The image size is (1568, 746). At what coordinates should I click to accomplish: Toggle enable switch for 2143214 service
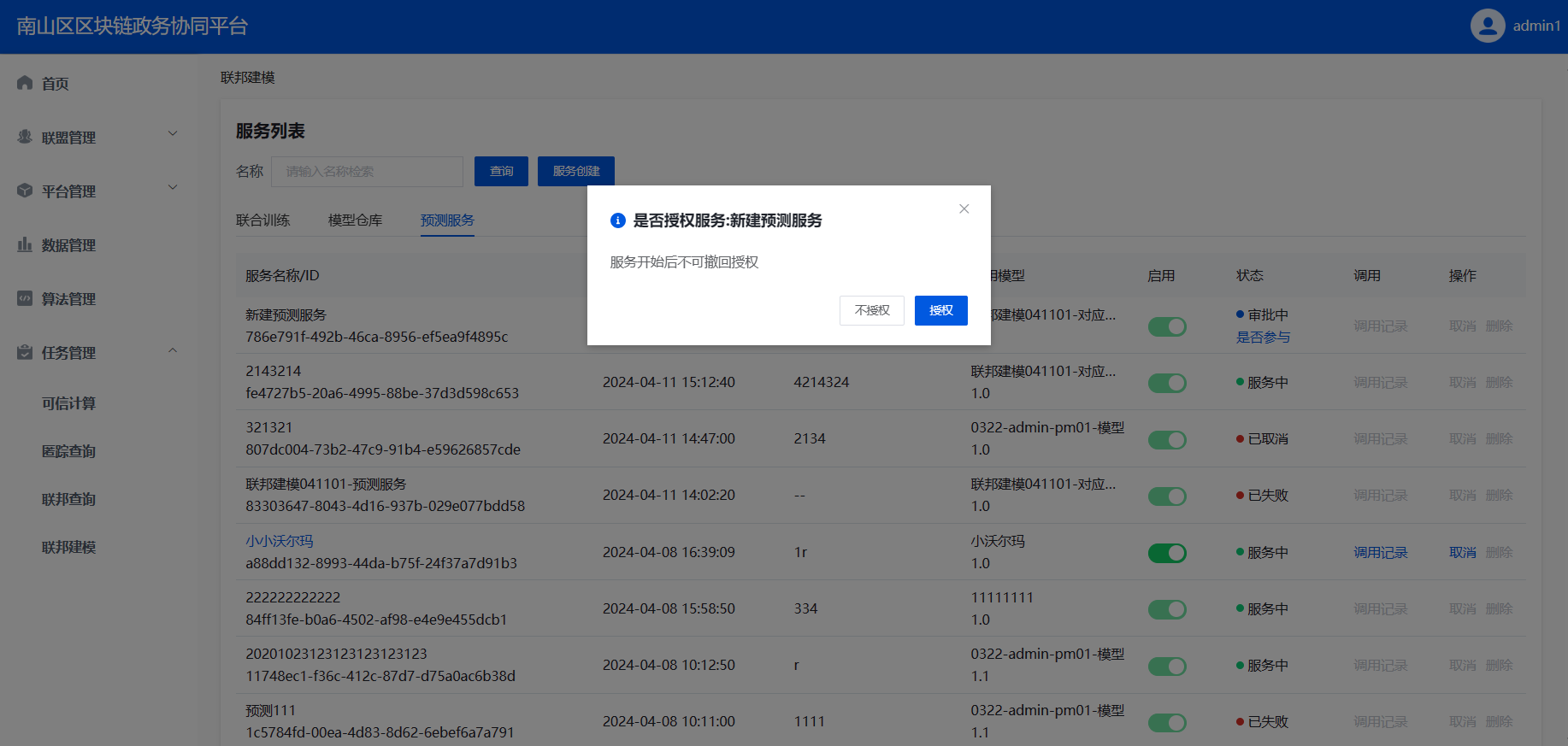coord(1167,383)
